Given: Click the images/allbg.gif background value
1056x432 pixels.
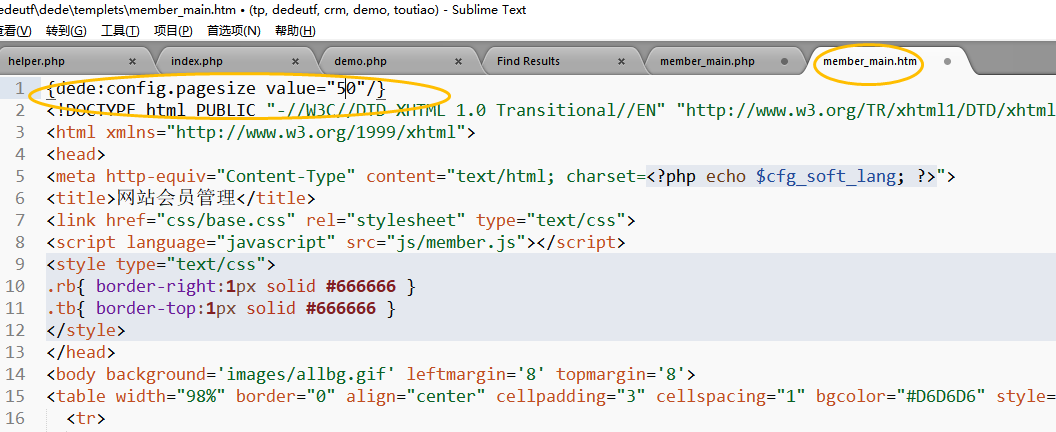Looking at the screenshot, I should point(306,374).
